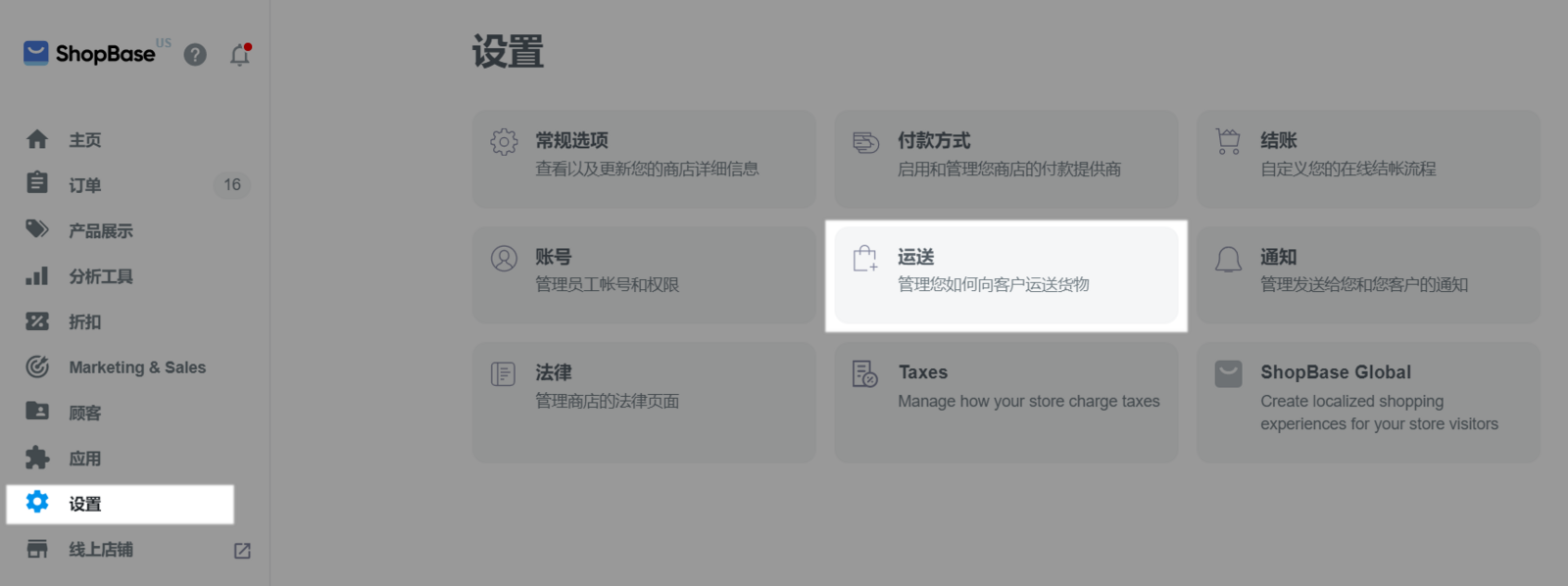This screenshot has width=1568, height=586.
Task: Click the bell icon on 通知 card
Action: (x=1228, y=259)
